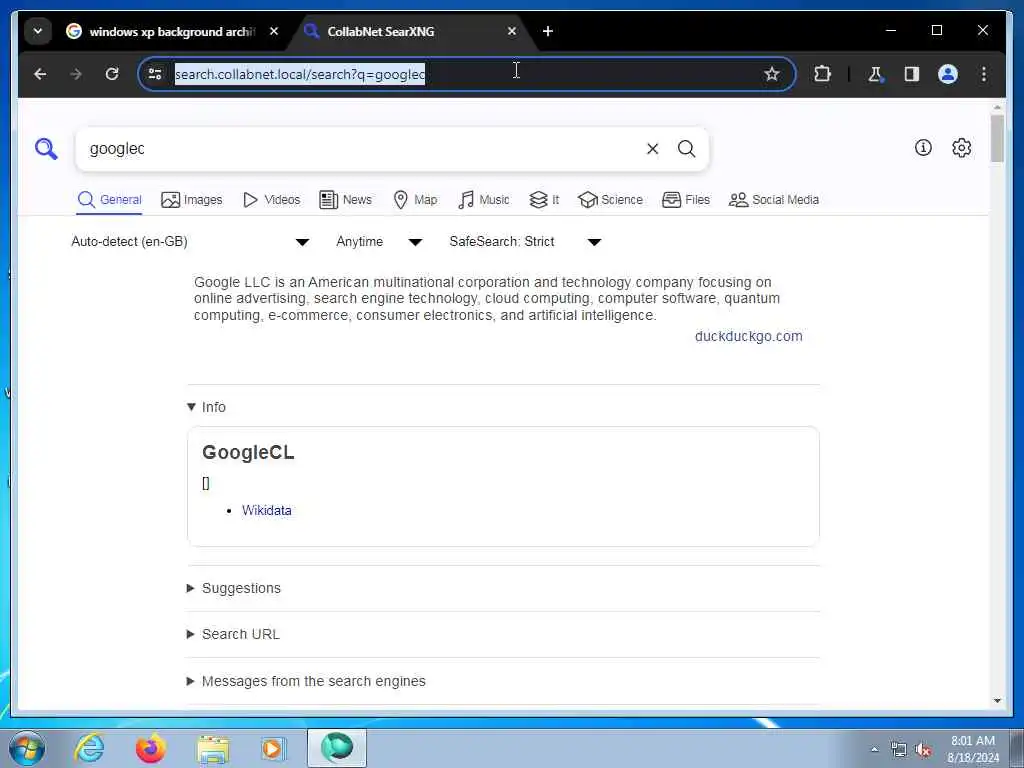Open the network tray icon
Viewport: 1024px width, 768px height.
pyautogui.click(x=899, y=750)
